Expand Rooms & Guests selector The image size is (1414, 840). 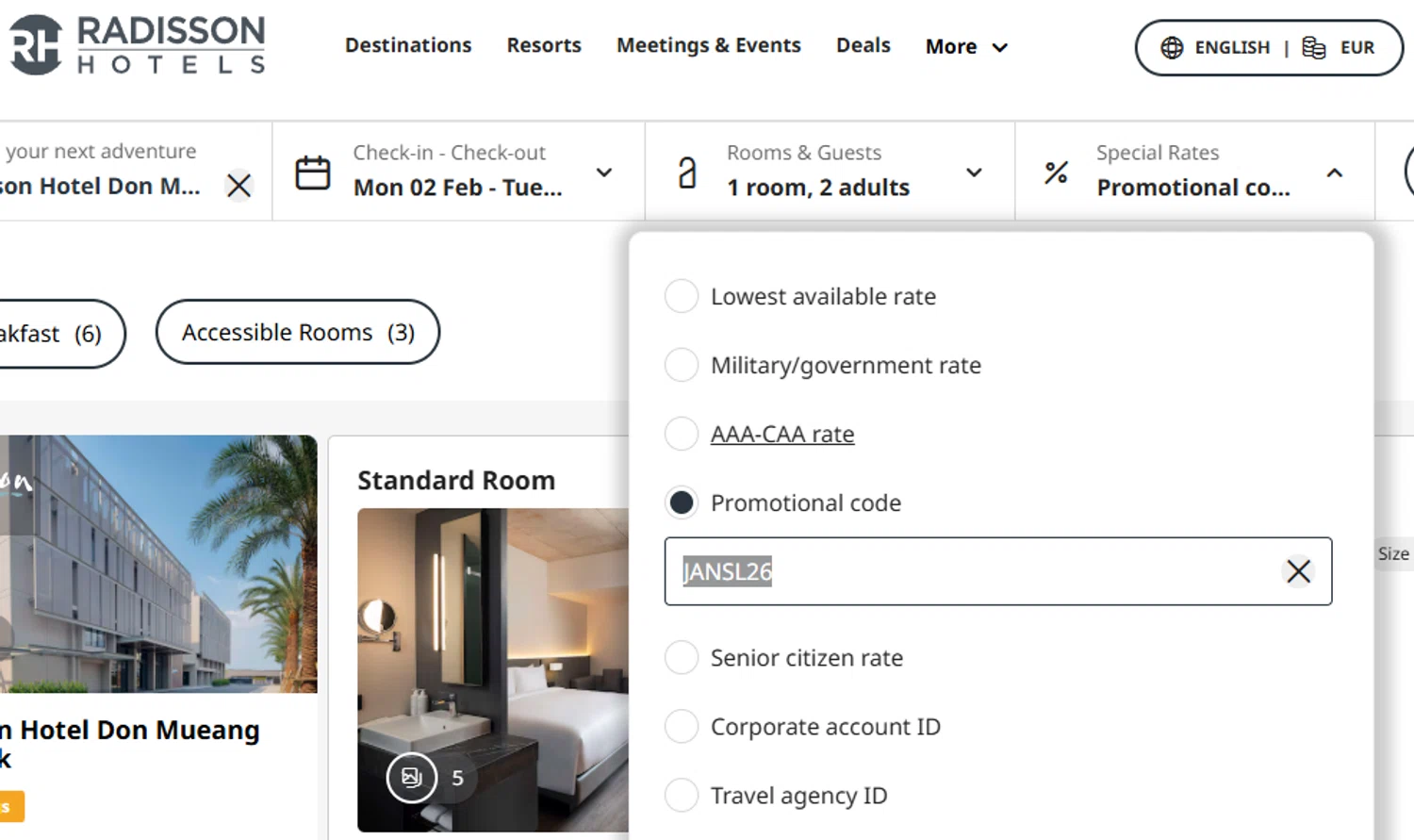(x=974, y=173)
